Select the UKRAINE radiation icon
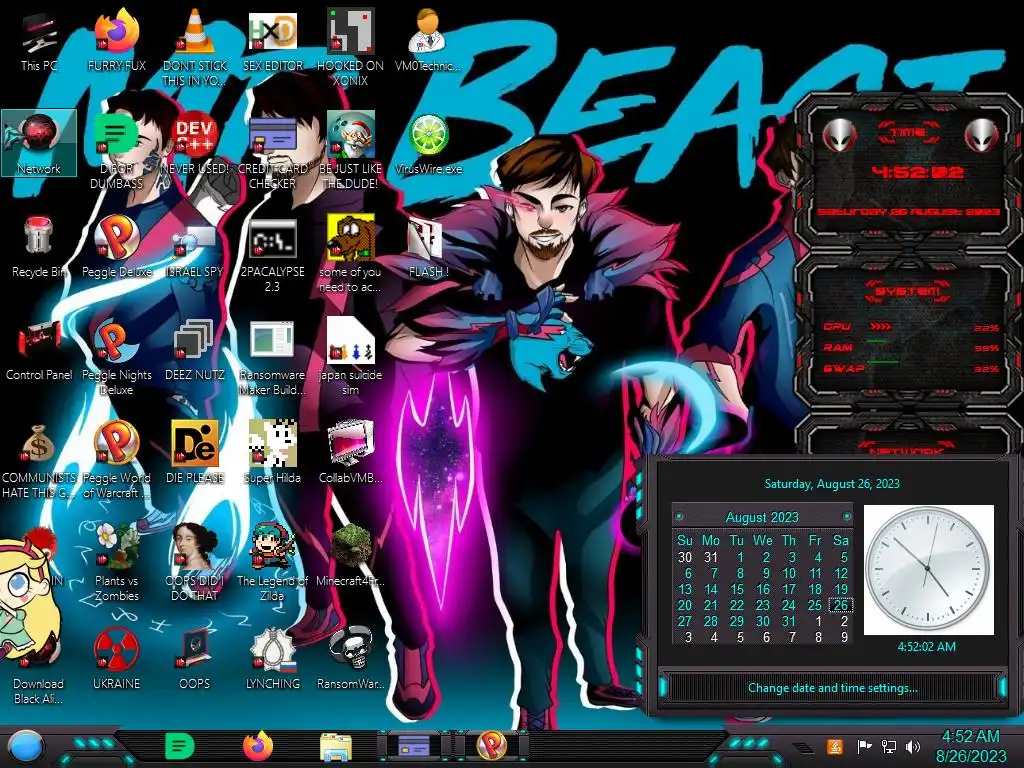 pos(116,658)
